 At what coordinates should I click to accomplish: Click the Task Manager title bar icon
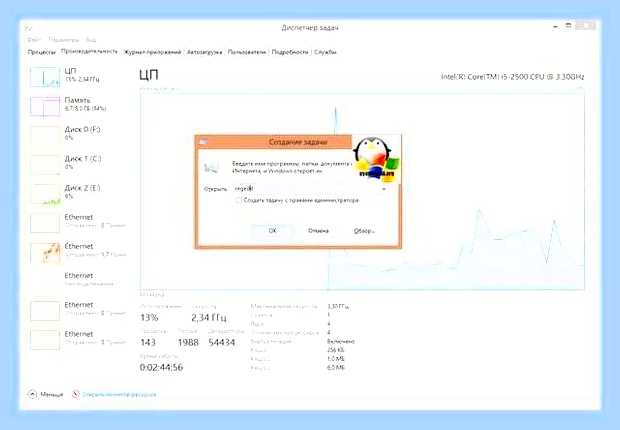28,28
